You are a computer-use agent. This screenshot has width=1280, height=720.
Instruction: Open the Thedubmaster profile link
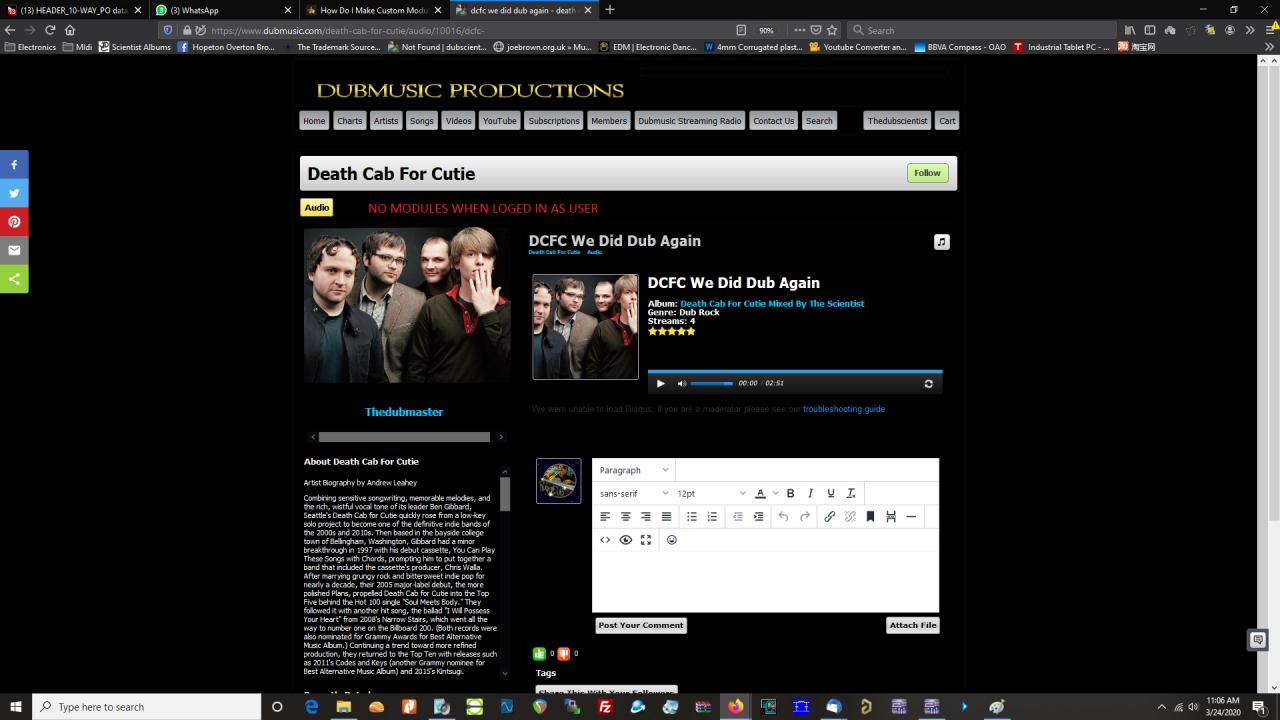404,412
